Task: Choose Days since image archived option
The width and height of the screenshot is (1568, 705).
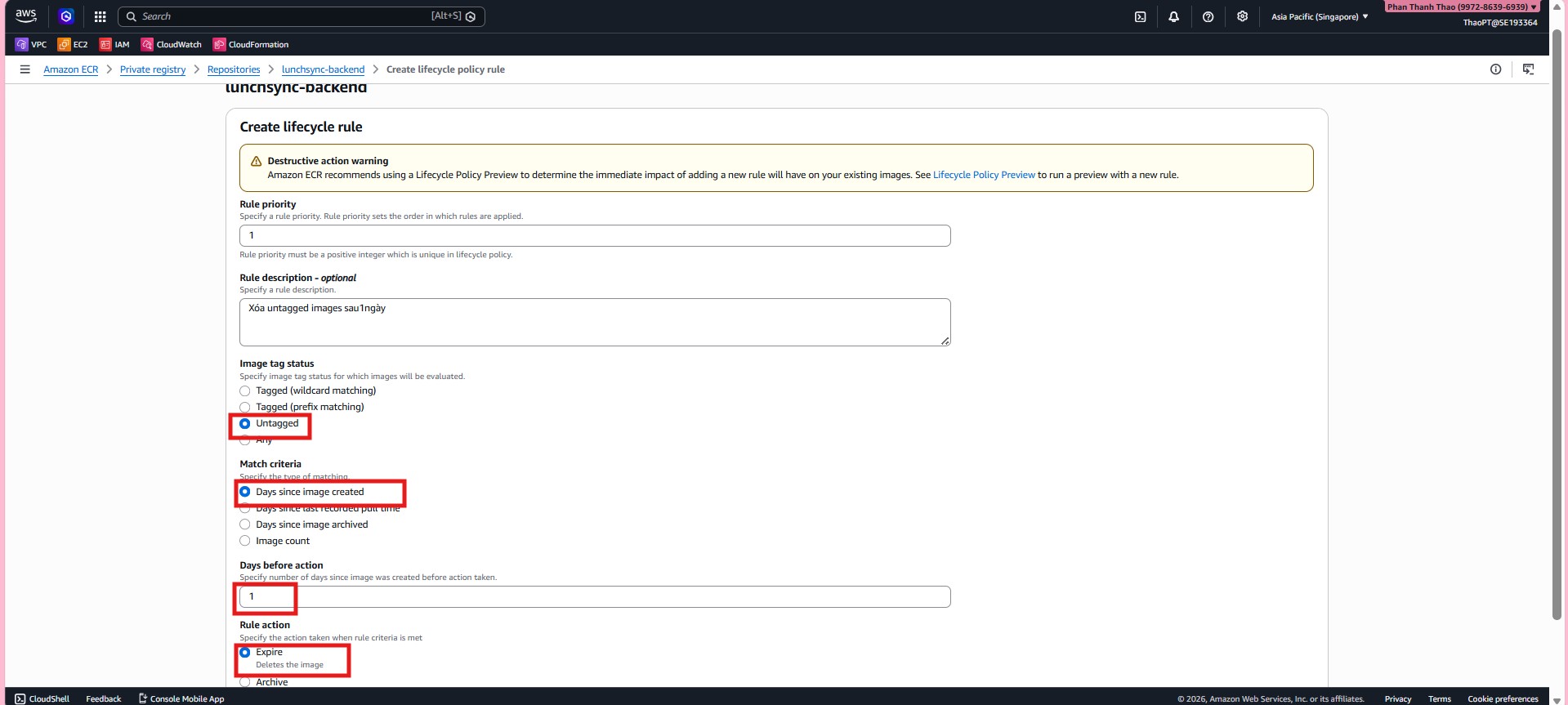Action: (x=245, y=524)
